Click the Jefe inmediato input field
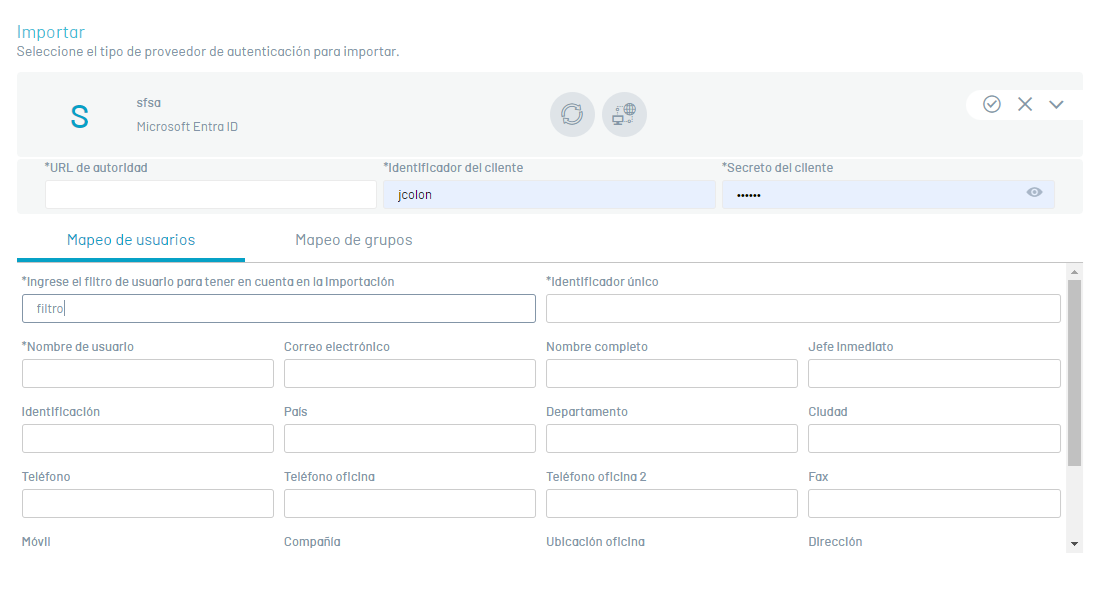 [934, 374]
